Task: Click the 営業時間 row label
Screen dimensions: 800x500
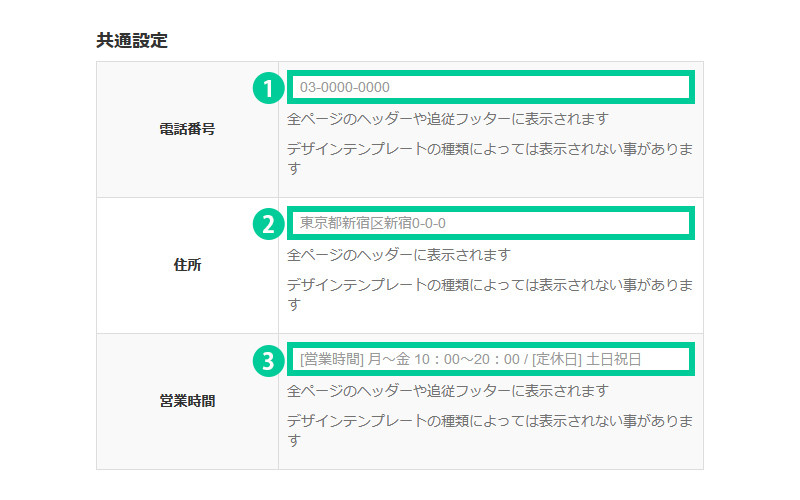Action: pos(187,401)
